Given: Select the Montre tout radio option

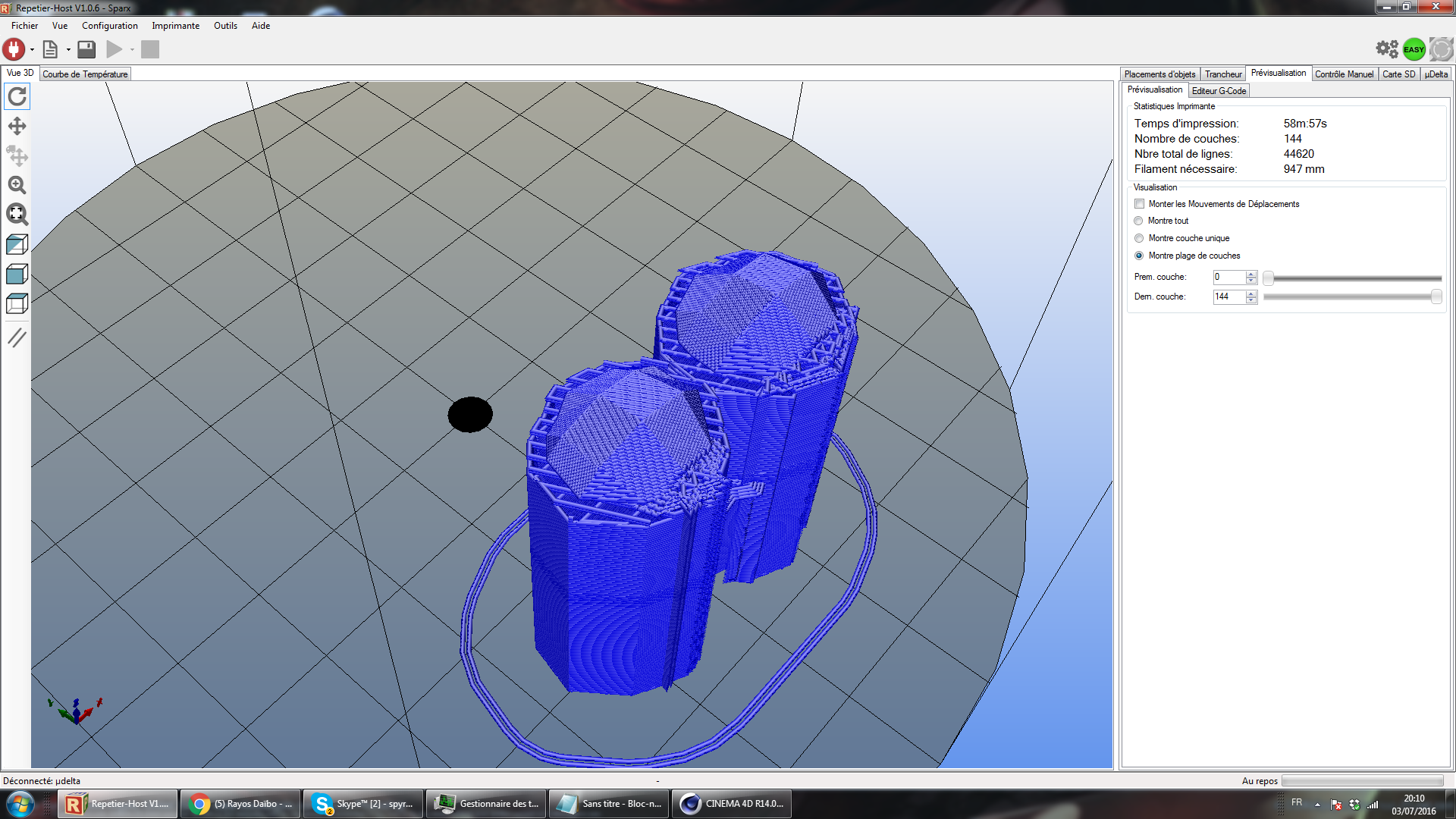Looking at the screenshot, I should pyautogui.click(x=1138, y=221).
